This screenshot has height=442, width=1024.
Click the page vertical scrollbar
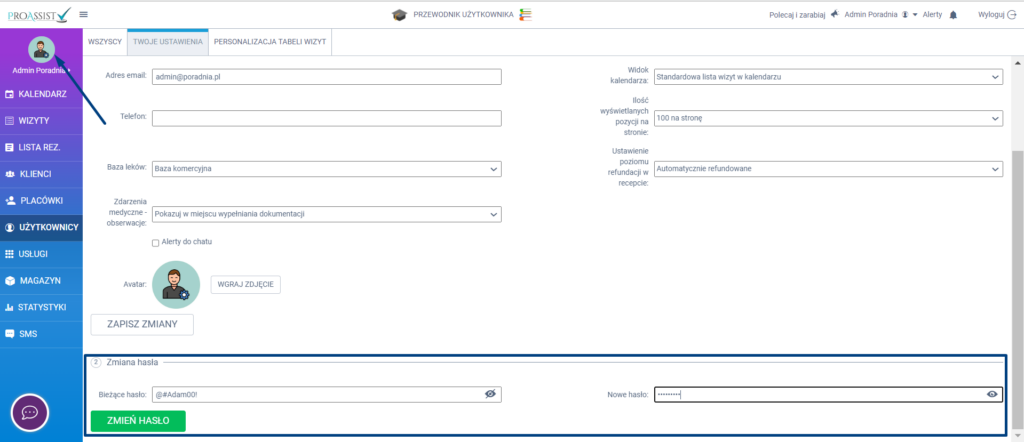pyautogui.click(x=1017, y=250)
